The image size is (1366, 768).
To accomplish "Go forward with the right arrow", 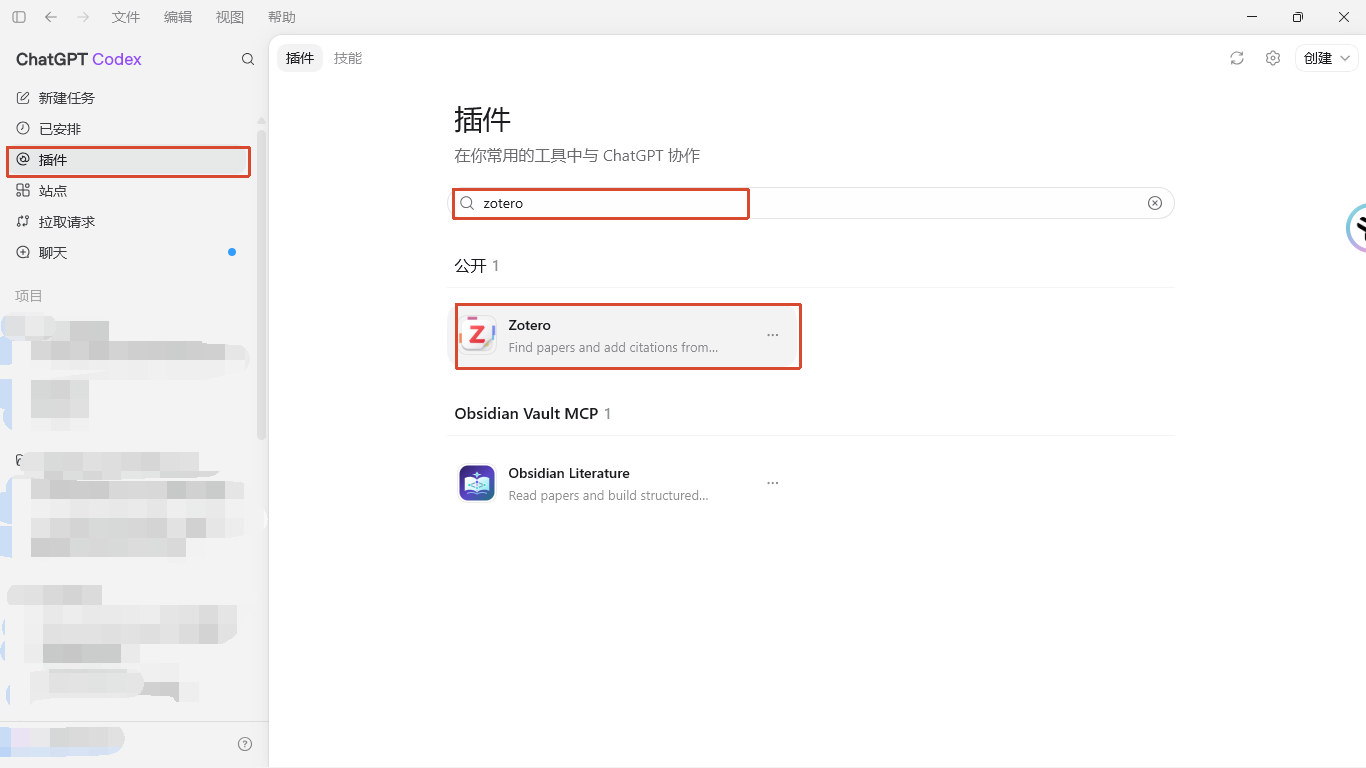I will 83,17.
